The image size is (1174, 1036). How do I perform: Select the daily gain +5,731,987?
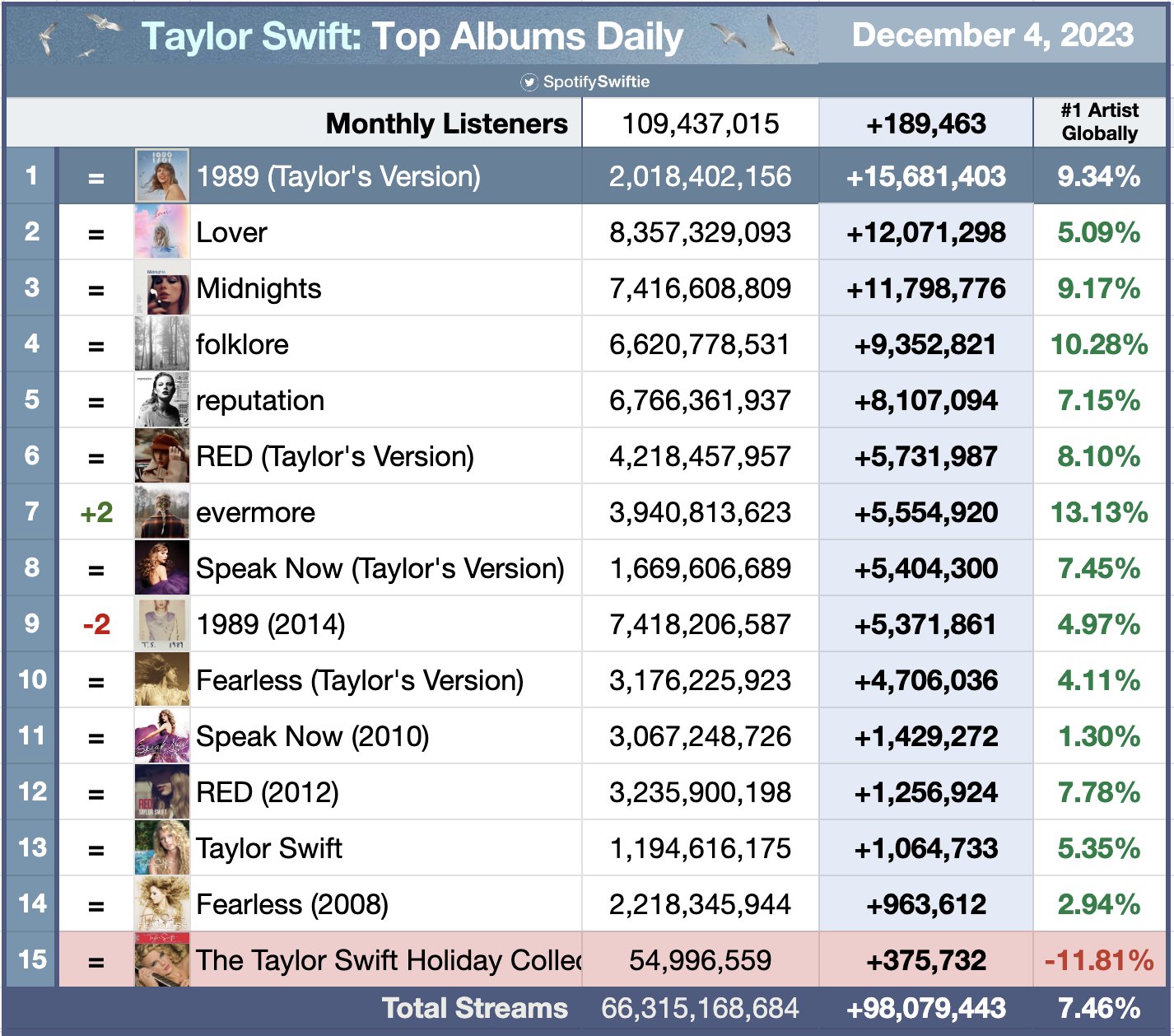(926, 456)
